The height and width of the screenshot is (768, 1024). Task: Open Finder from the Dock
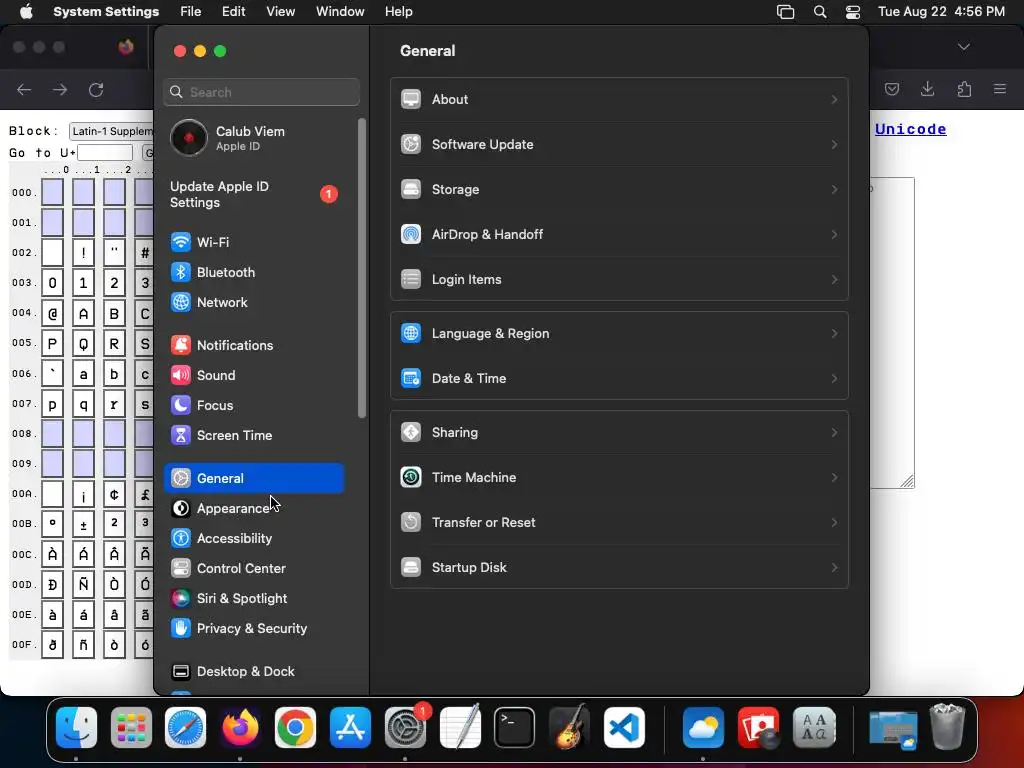coord(76,728)
